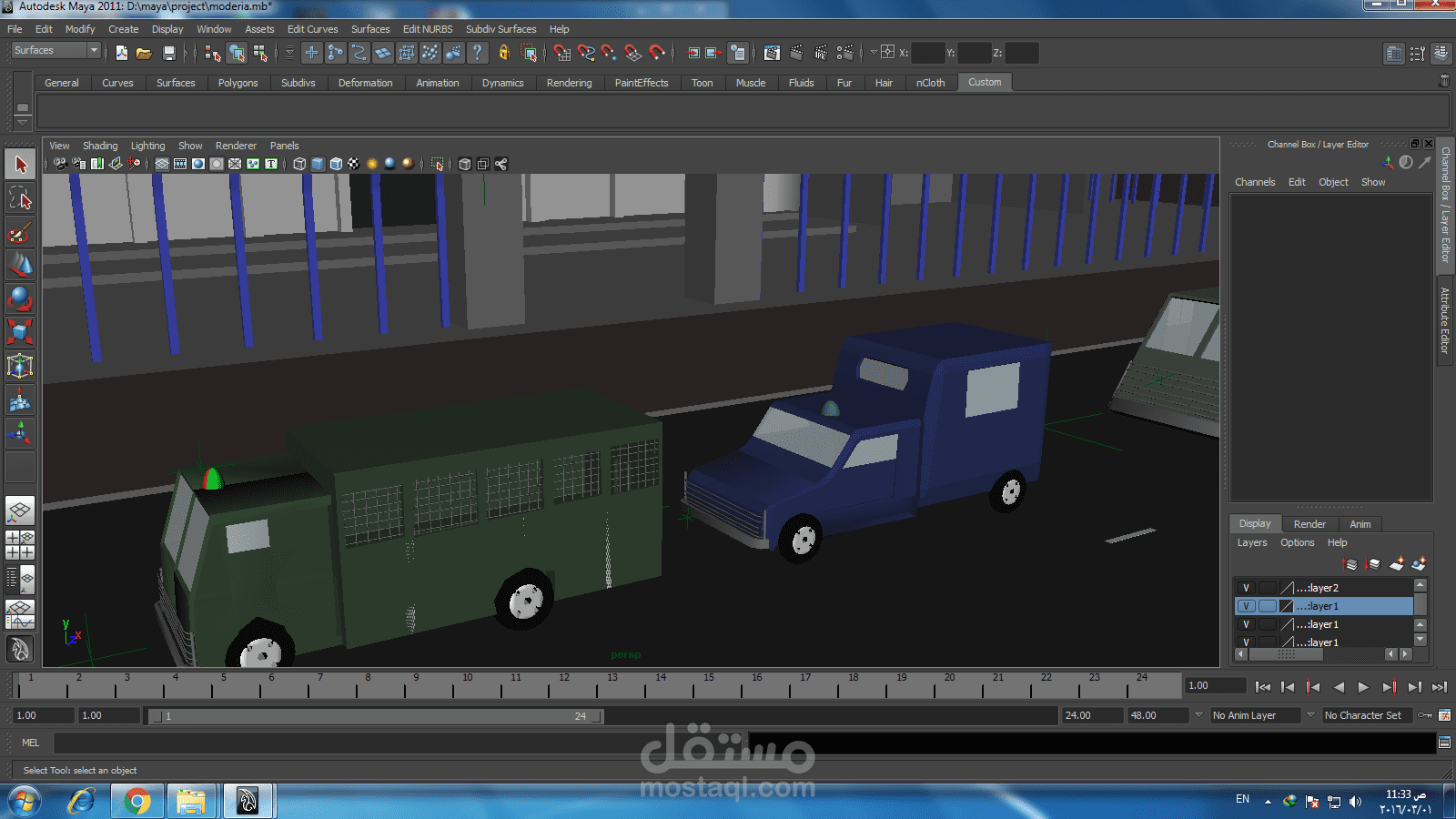Open the Edit NURBS menu
The width and height of the screenshot is (1456, 819).
pyautogui.click(x=428, y=29)
